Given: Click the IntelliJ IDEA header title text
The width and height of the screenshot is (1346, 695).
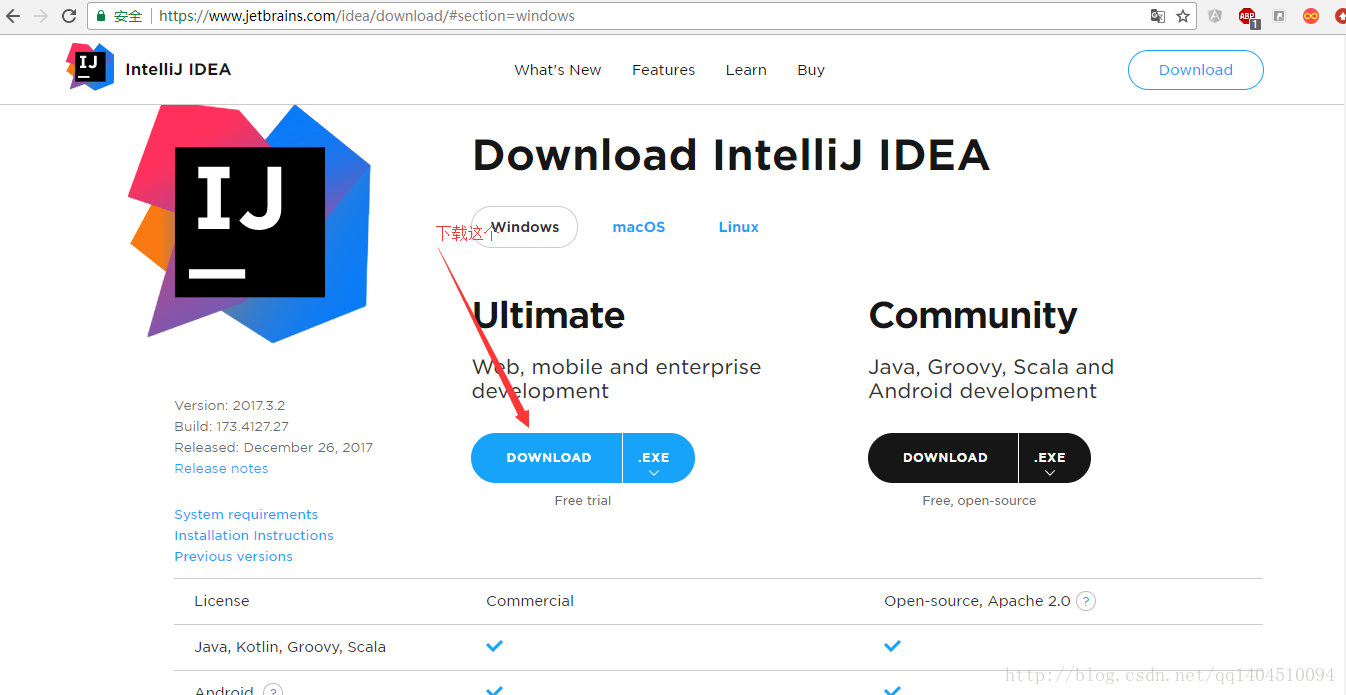Looking at the screenshot, I should pos(178,69).
